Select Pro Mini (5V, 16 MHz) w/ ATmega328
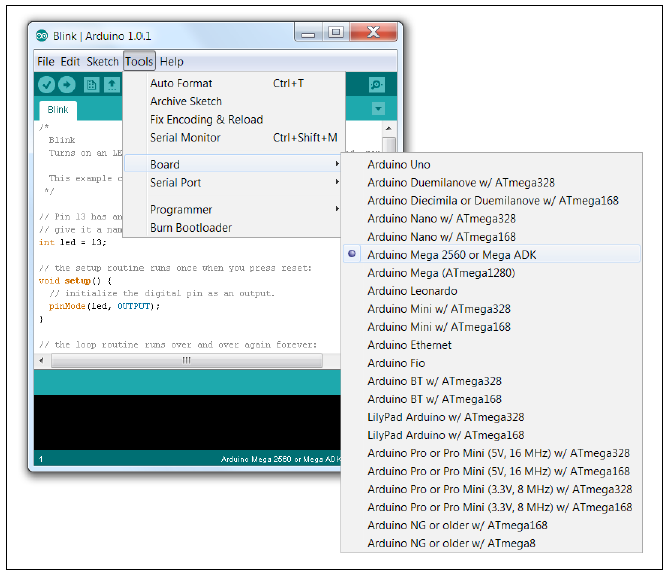This screenshot has width=669, height=579. pyautogui.click(x=492, y=453)
